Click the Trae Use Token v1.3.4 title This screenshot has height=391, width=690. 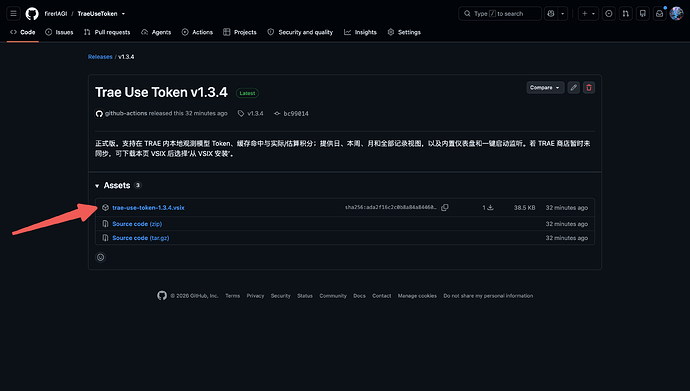tap(161, 92)
